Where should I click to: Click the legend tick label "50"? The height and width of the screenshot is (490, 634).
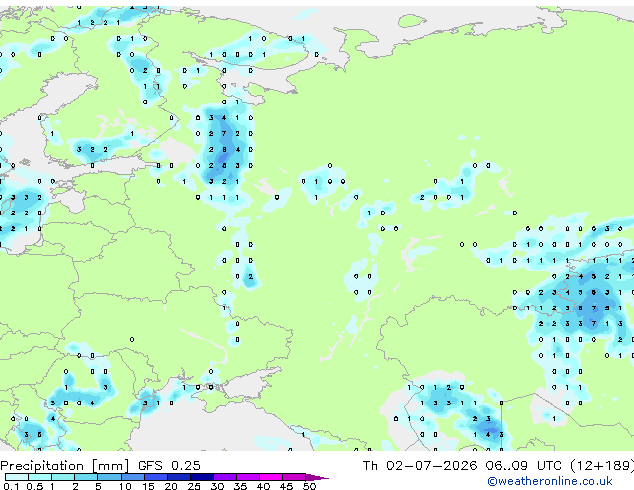(309, 486)
